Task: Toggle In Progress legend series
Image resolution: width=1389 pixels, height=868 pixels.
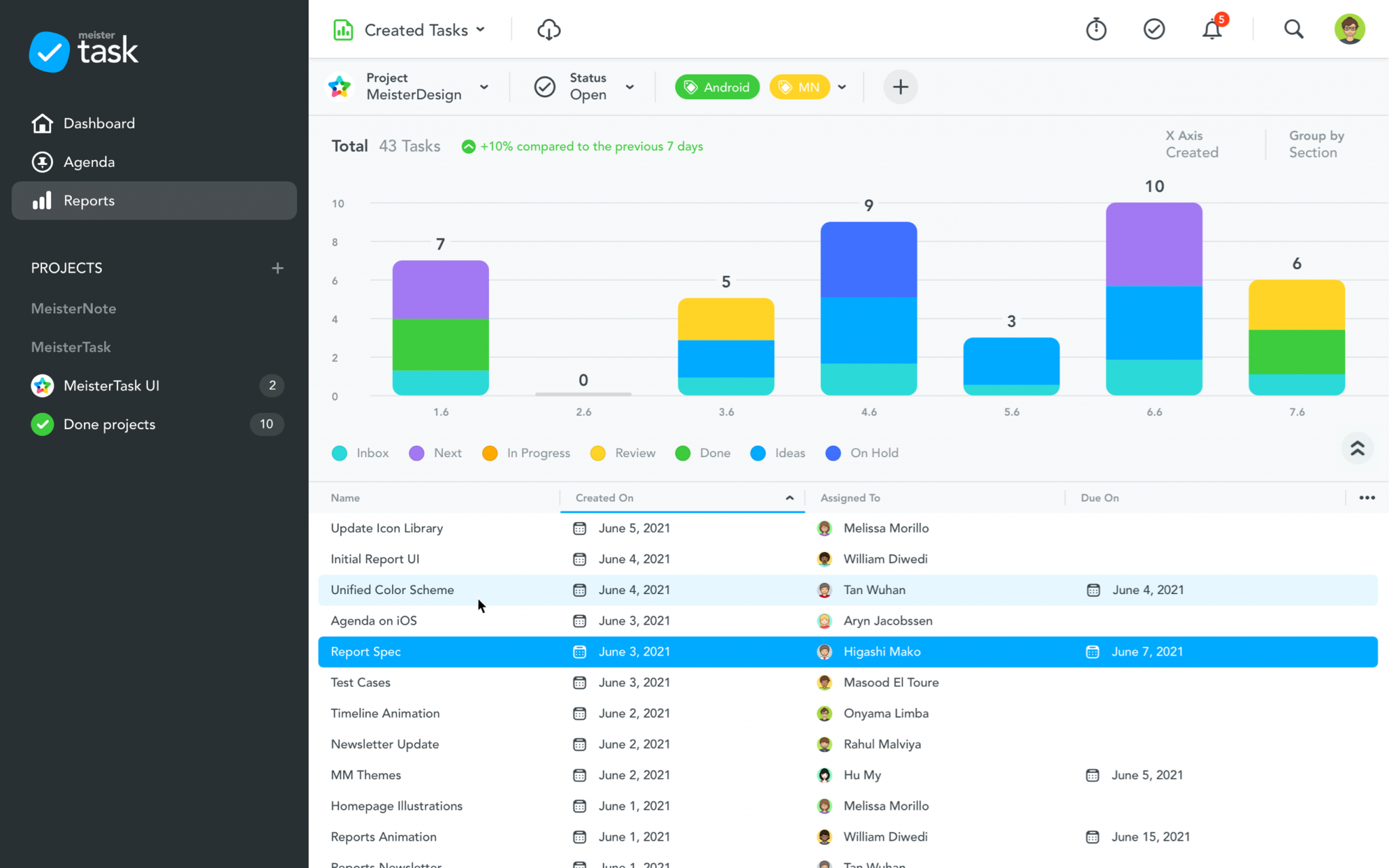Action: tap(526, 453)
